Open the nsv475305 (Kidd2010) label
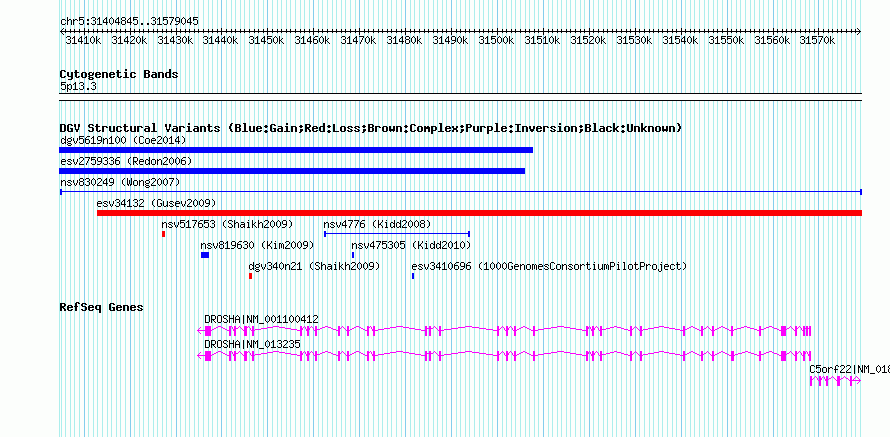The height and width of the screenshot is (437, 890). (x=411, y=245)
